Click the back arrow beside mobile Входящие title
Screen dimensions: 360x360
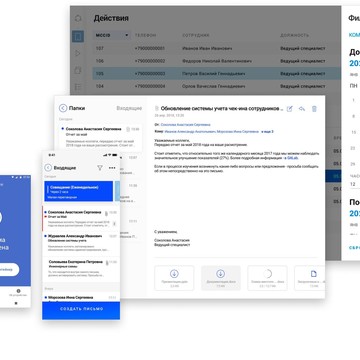(48, 168)
